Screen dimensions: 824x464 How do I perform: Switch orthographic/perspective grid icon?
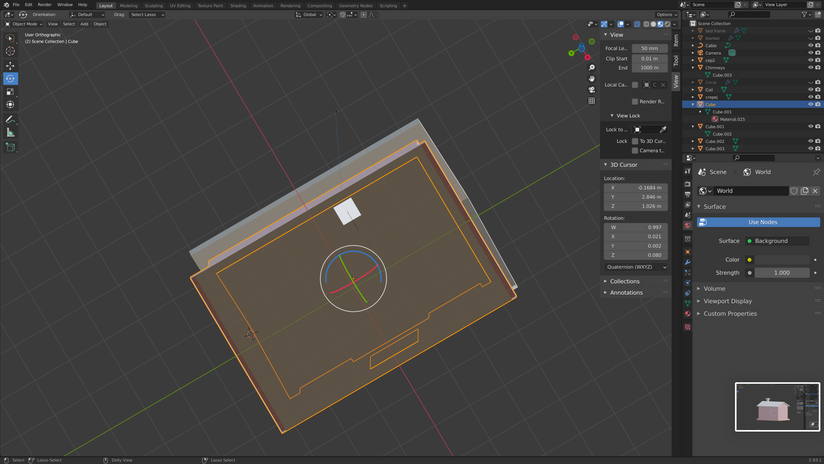[x=592, y=101]
